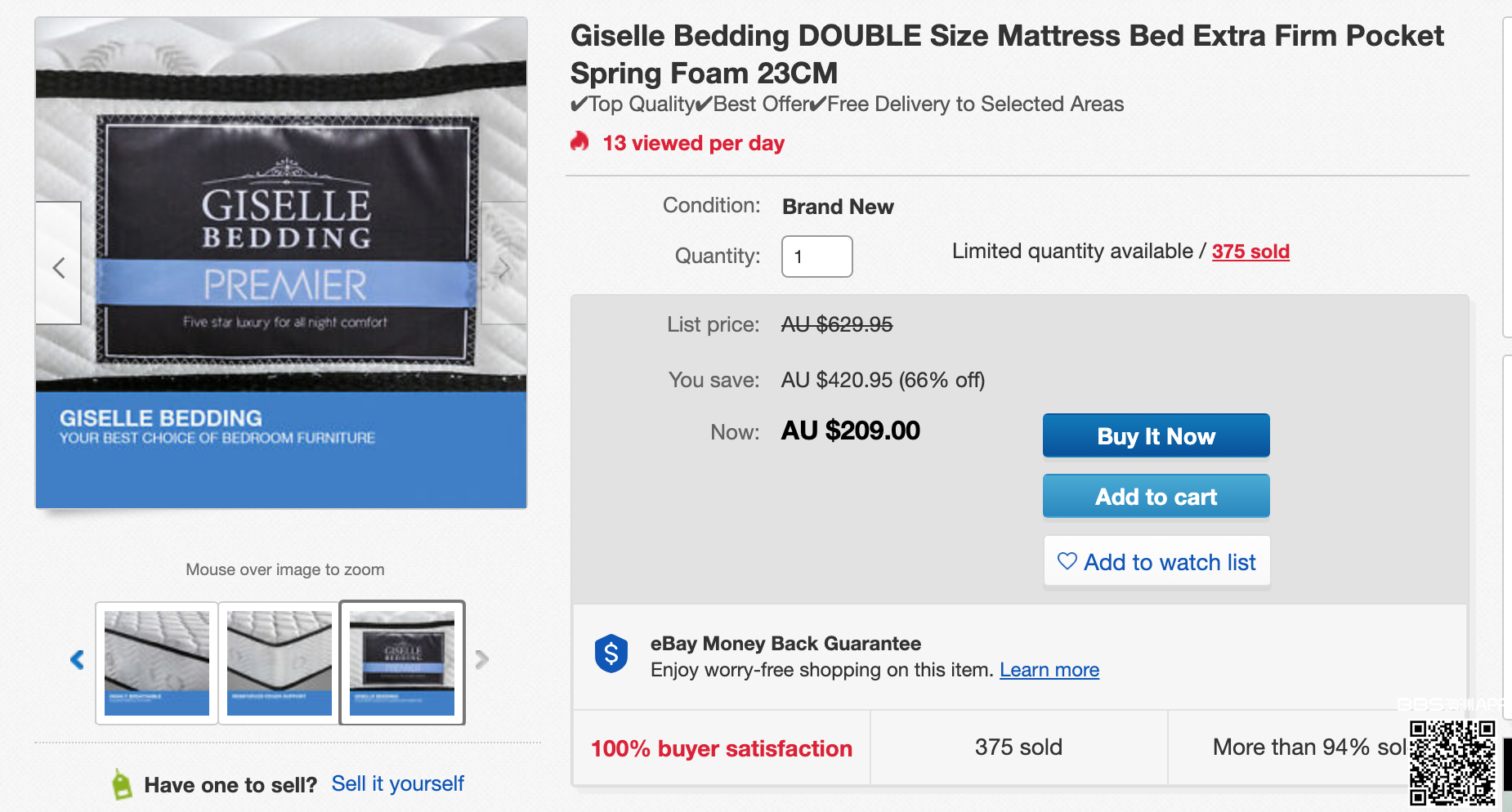Click the heart icon on watch list button
Viewport: 1512px width, 812px height.
1067,561
